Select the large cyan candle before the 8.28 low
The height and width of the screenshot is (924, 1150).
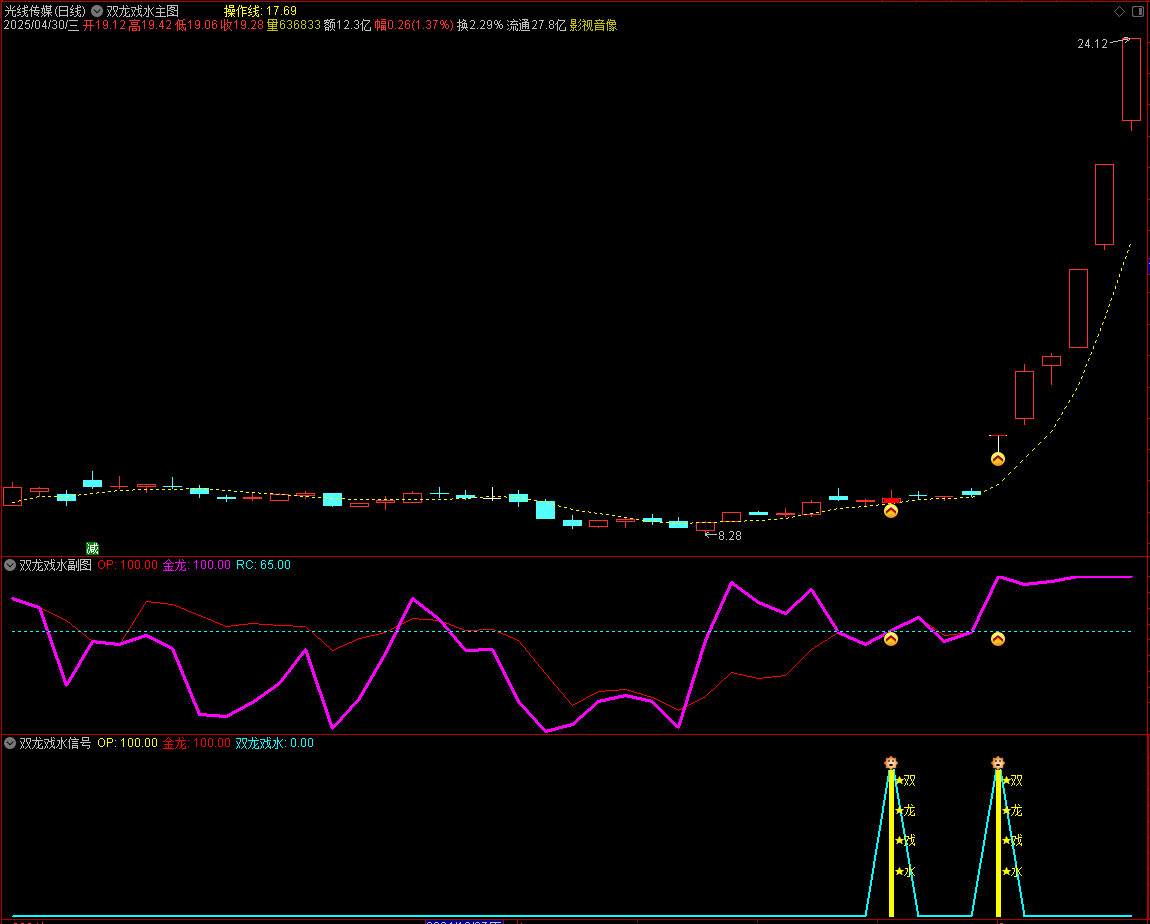[x=545, y=510]
